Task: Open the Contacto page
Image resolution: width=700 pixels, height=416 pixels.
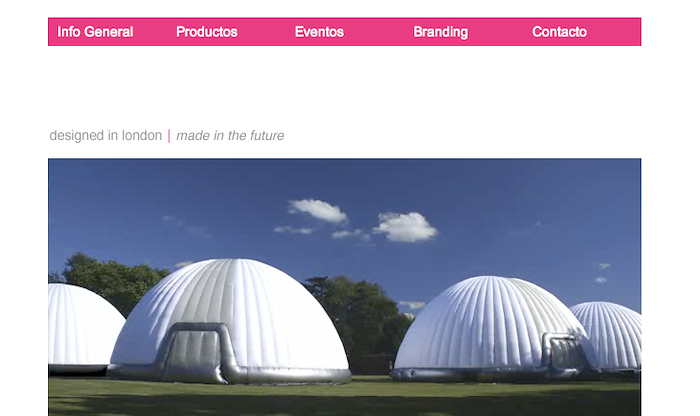Action: pyautogui.click(x=559, y=32)
